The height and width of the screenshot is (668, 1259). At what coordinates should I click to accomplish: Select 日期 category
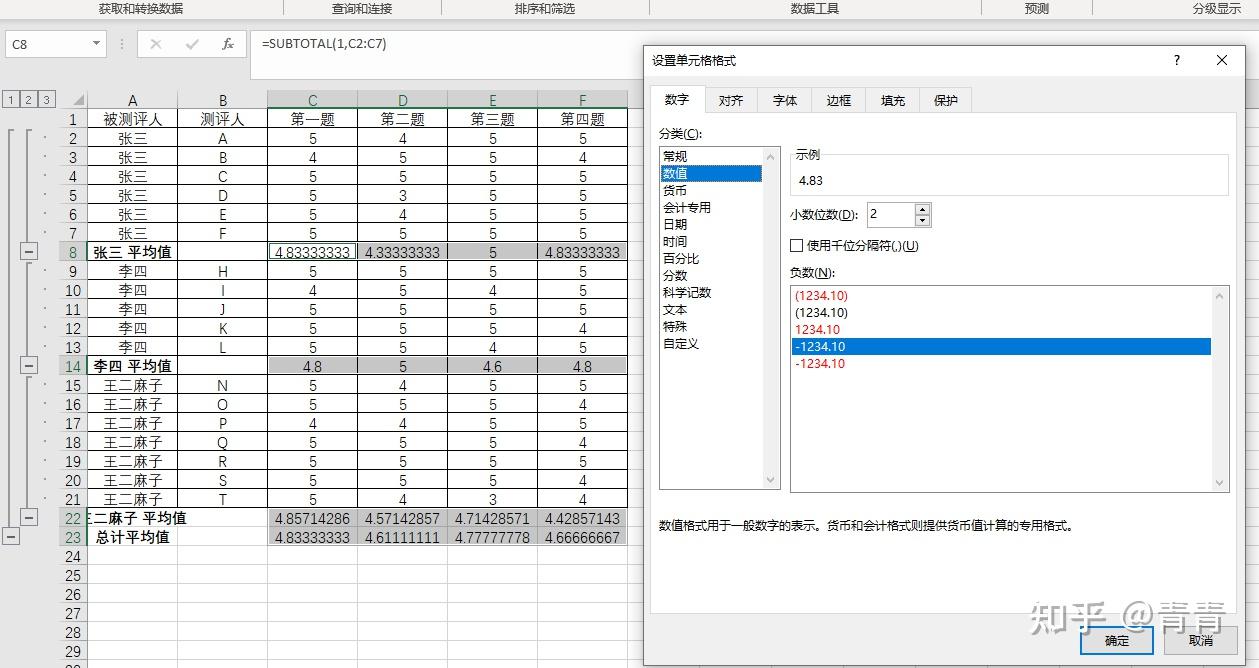(711, 224)
